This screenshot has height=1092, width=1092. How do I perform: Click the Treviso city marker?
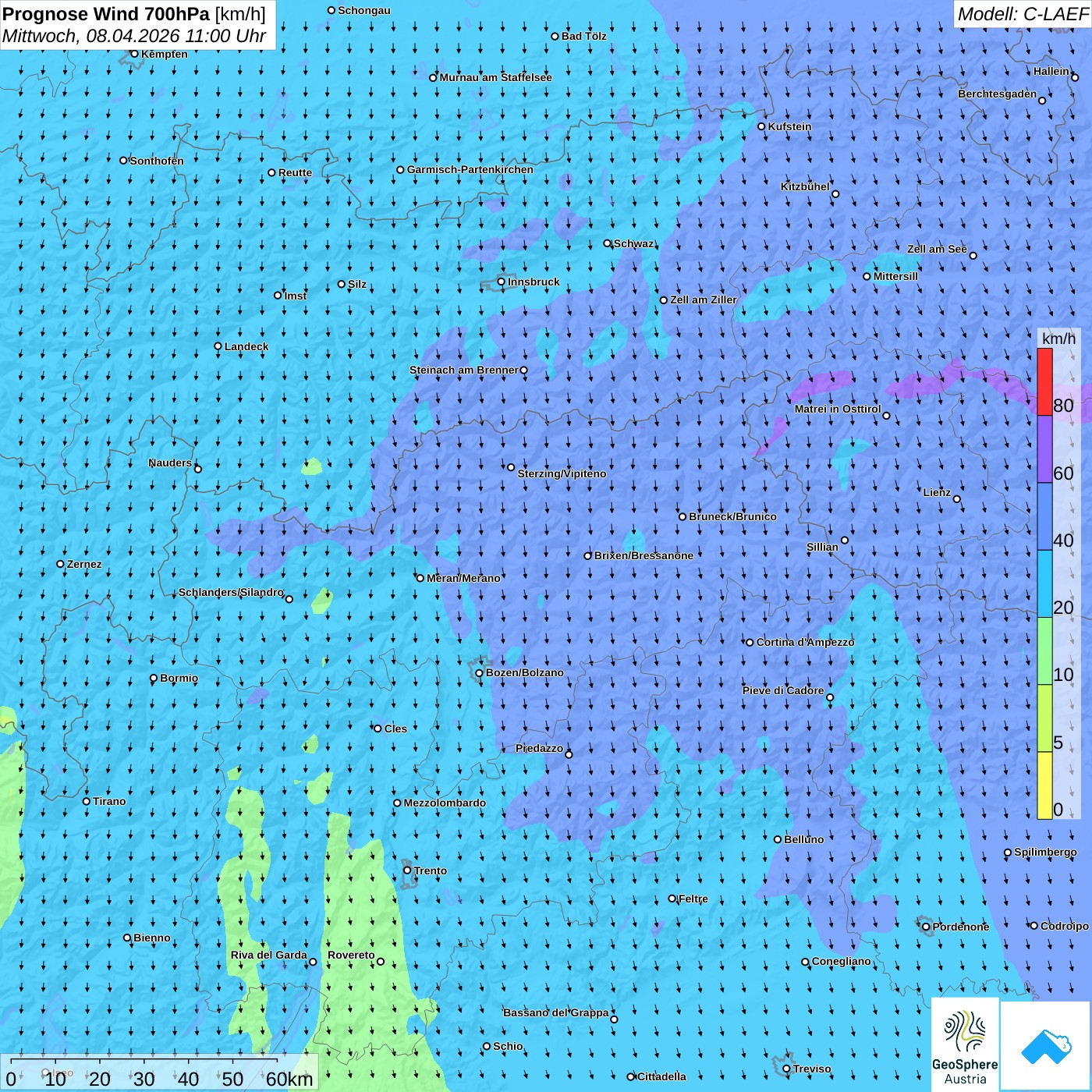pos(787,1069)
